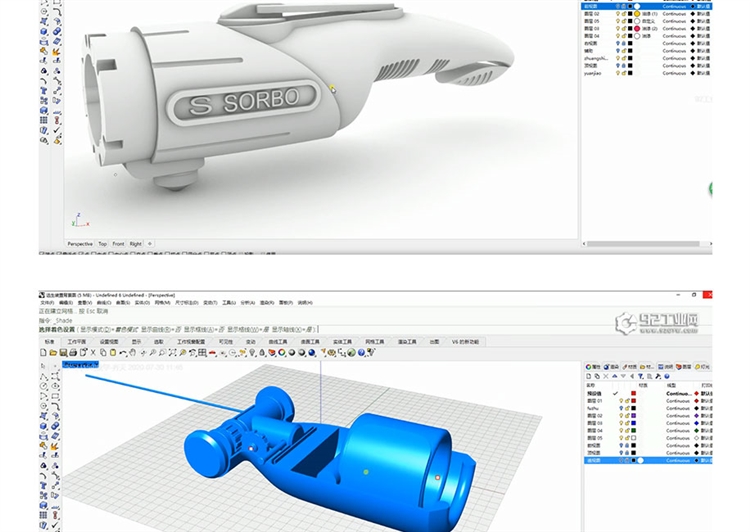Click four-viewport layout grid icon in lower toolbar
Image resolution: width=750 pixels, height=532 pixels.
tap(202, 353)
